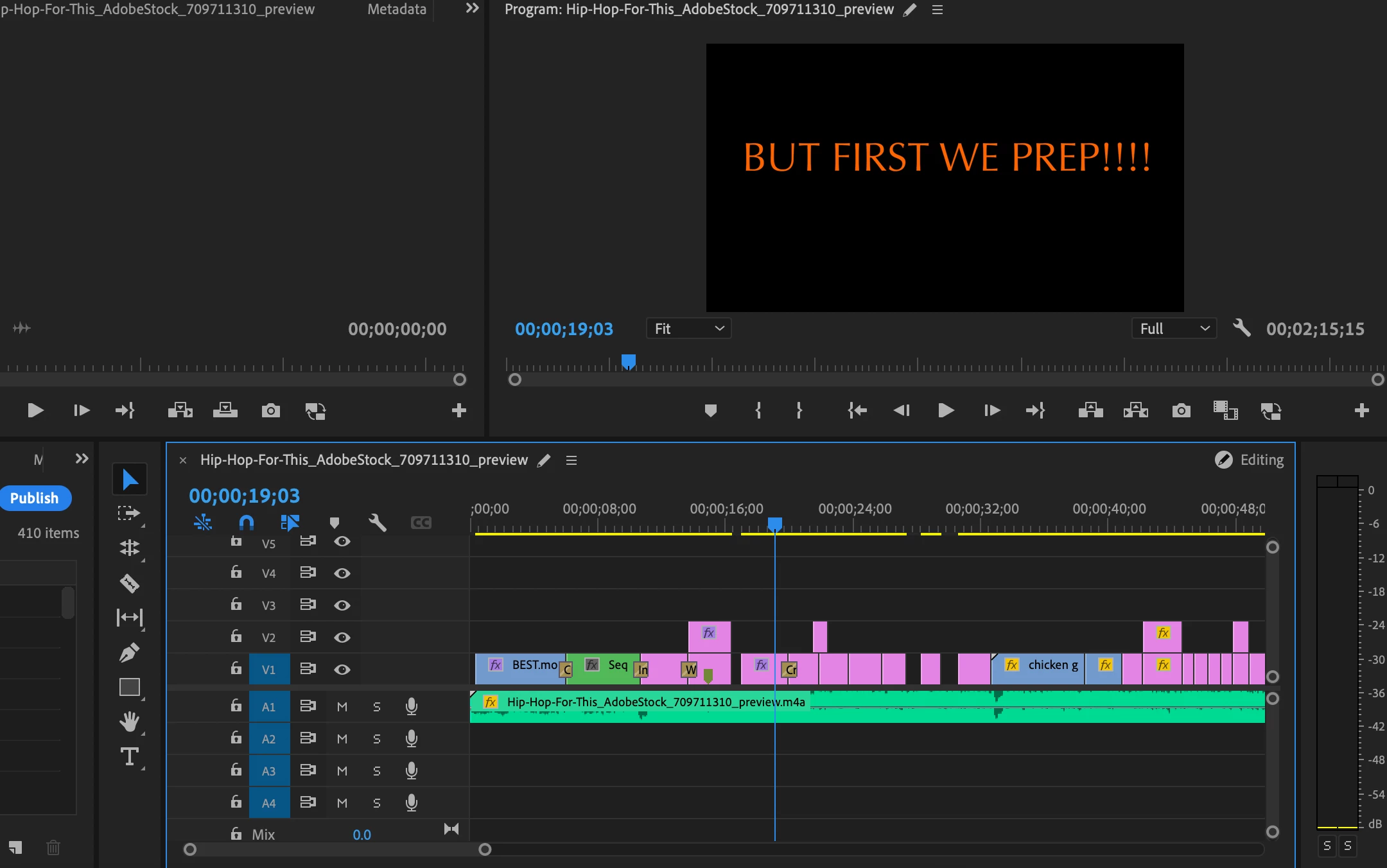The width and height of the screenshot is (1387, 868).
Task: Select the Razor tool
Action: 130,583
